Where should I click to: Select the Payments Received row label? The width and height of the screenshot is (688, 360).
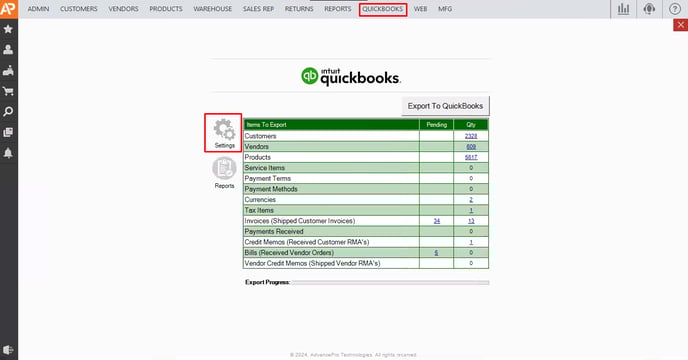(274, 231)
